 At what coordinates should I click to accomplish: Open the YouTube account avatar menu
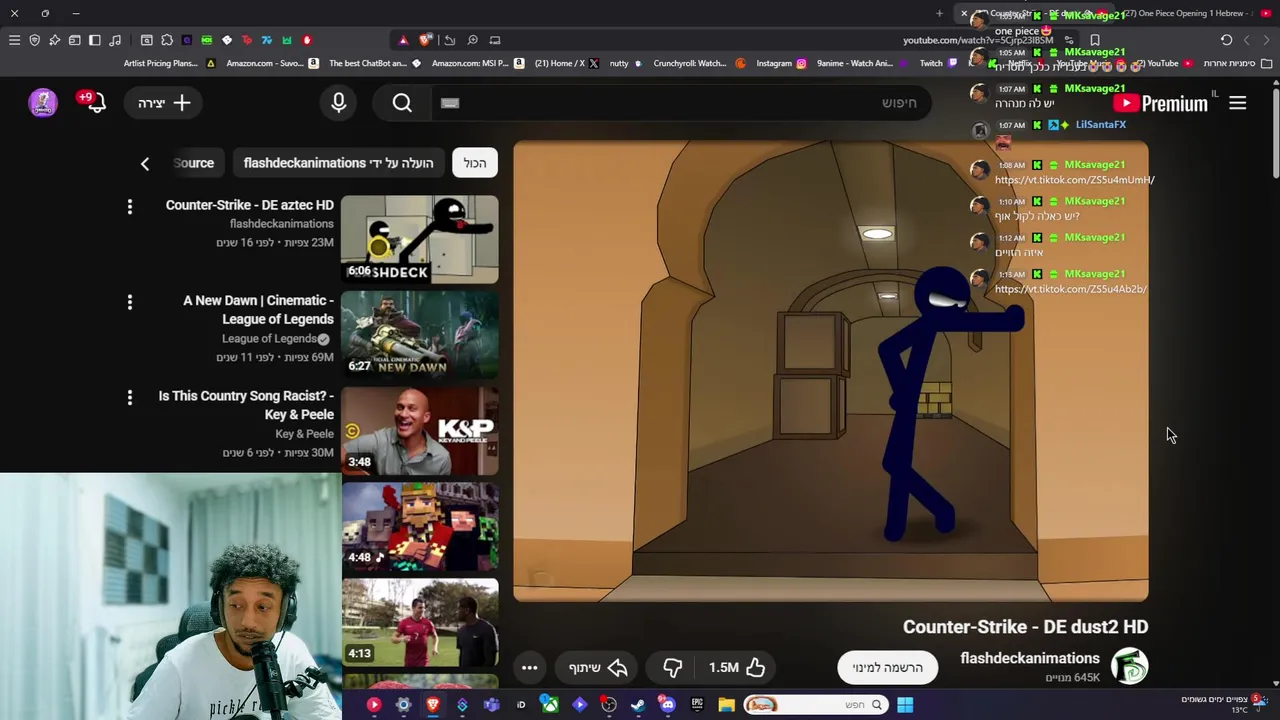(x=43, y=103)
